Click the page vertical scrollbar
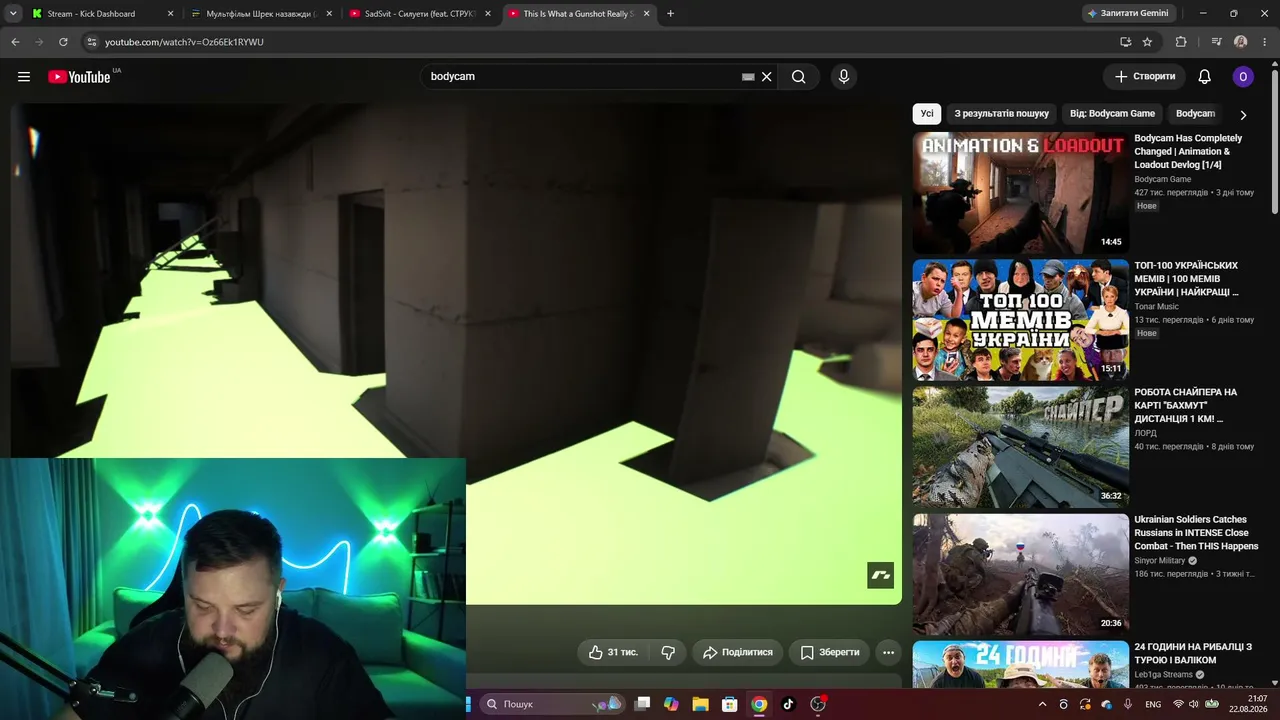This screenshot has height=720, width=1280. (1274, 140)
